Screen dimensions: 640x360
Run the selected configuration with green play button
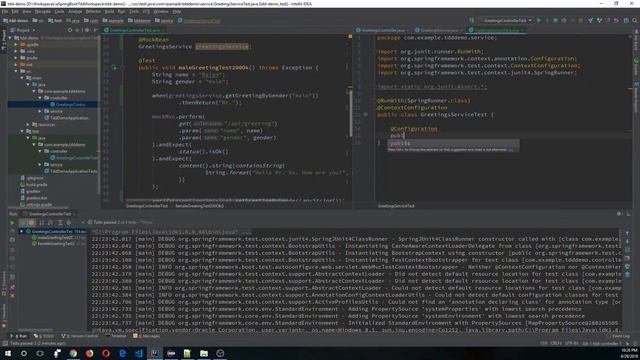[539, 20]
